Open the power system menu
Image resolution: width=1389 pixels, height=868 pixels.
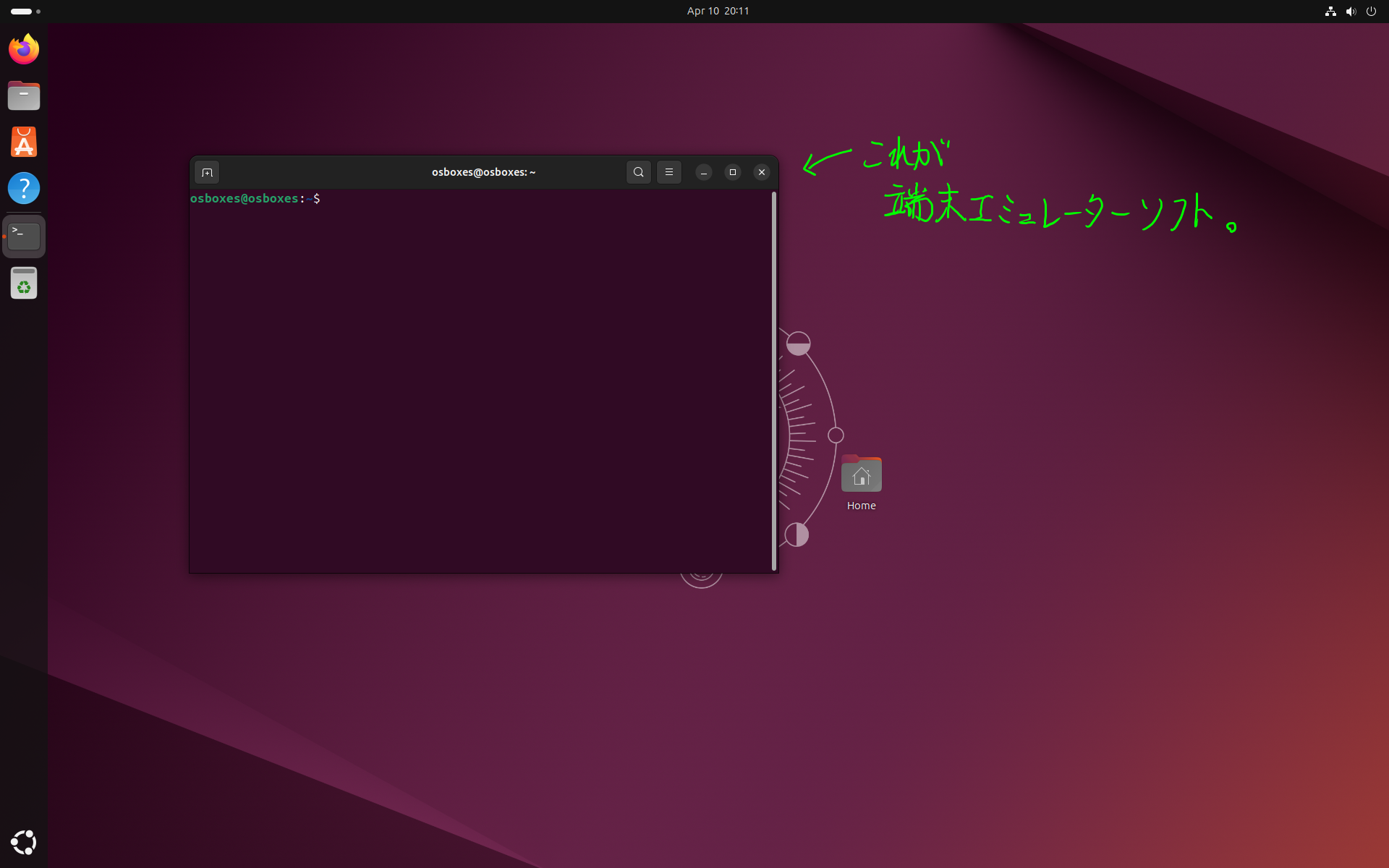[x=1370, y=11]
